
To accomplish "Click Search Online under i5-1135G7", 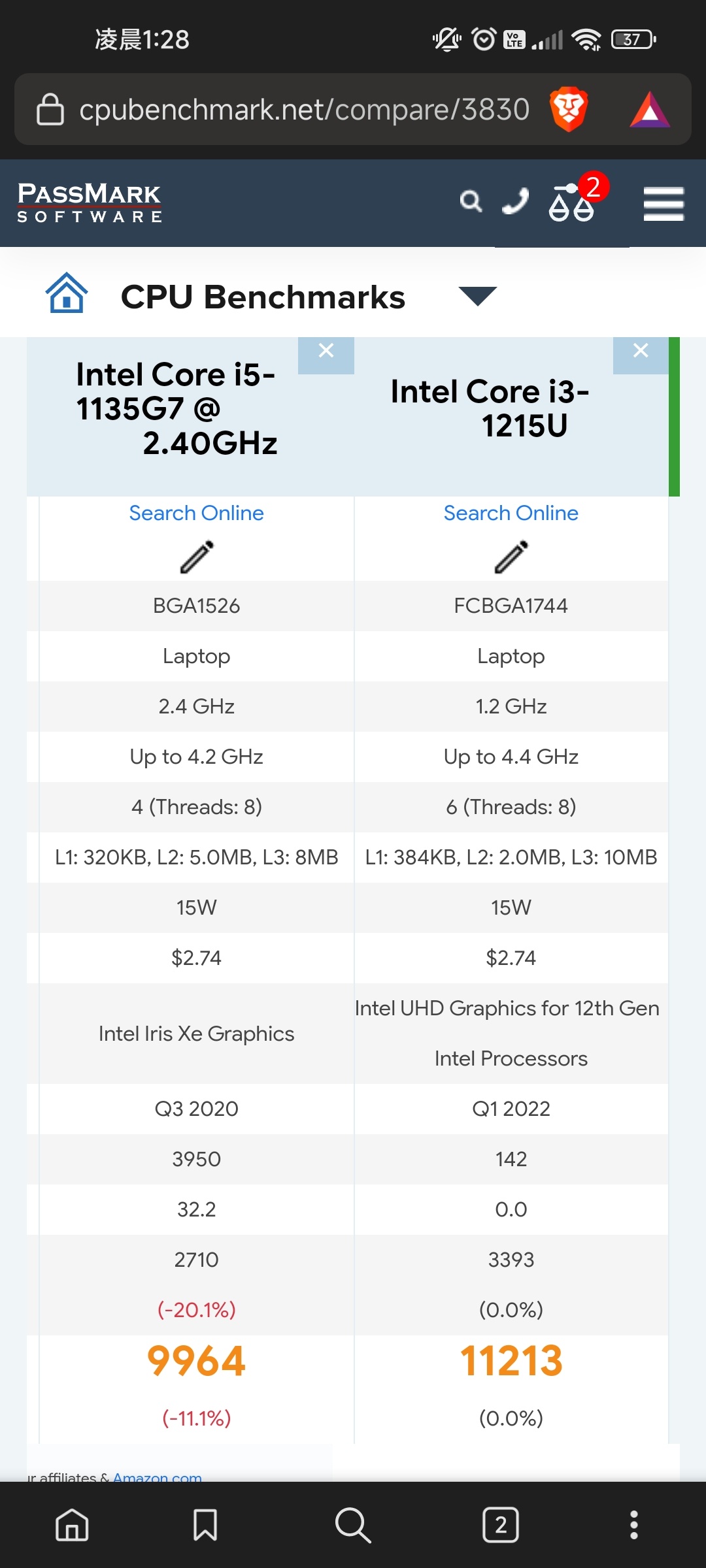I will (x=196, y=513).
